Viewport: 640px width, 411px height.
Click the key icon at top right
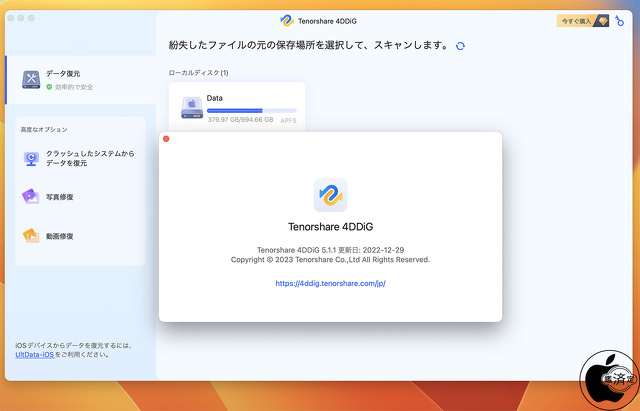click(620, 21)
